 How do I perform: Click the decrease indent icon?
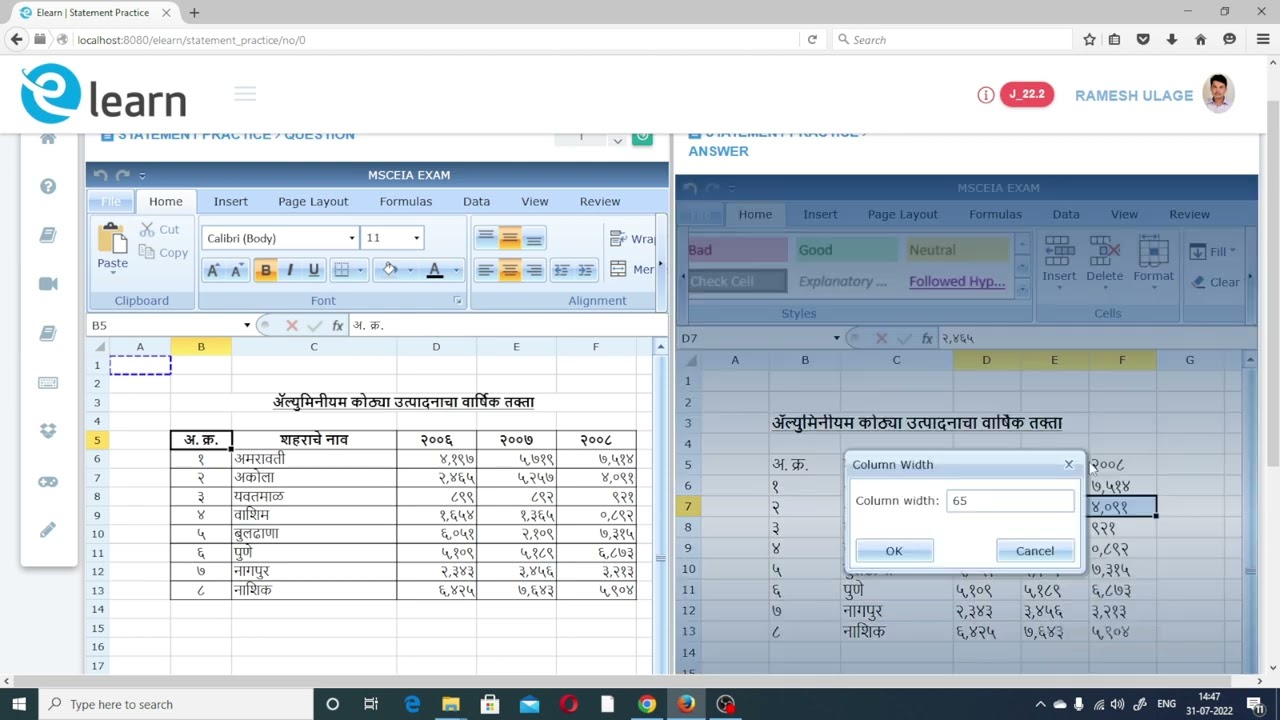coord(561,270)
